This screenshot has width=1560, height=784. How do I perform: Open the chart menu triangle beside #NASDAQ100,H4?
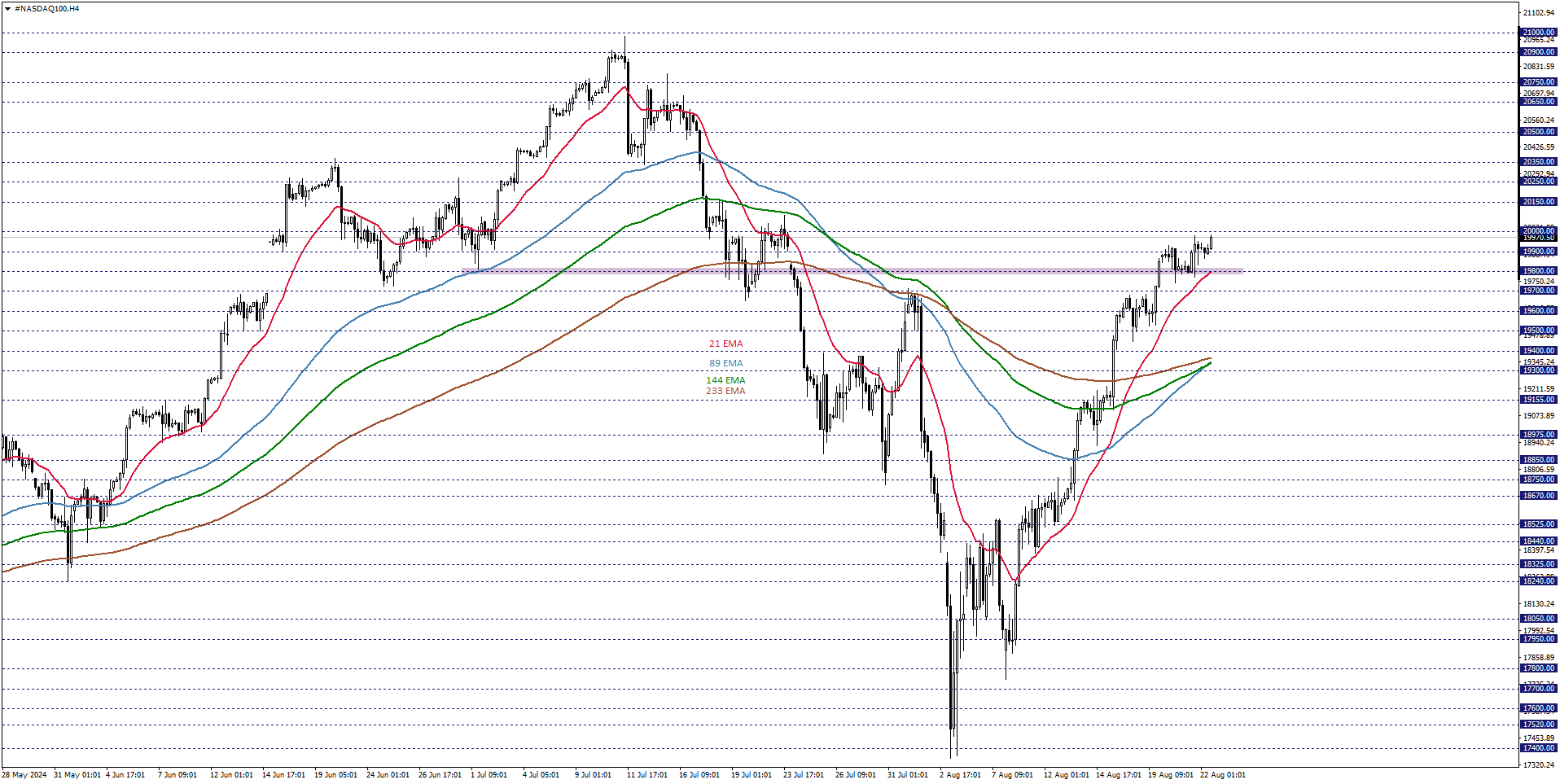point(7,9)
